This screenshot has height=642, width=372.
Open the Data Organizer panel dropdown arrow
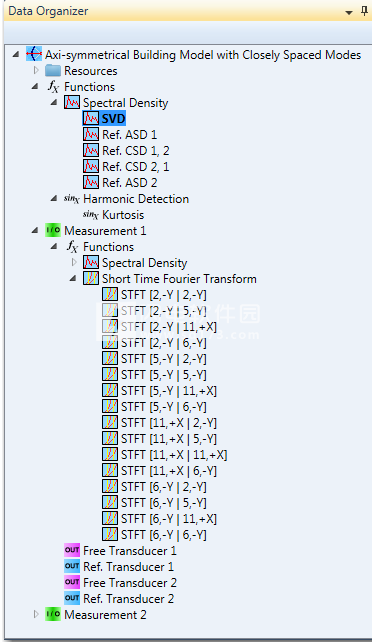(349, 12)
